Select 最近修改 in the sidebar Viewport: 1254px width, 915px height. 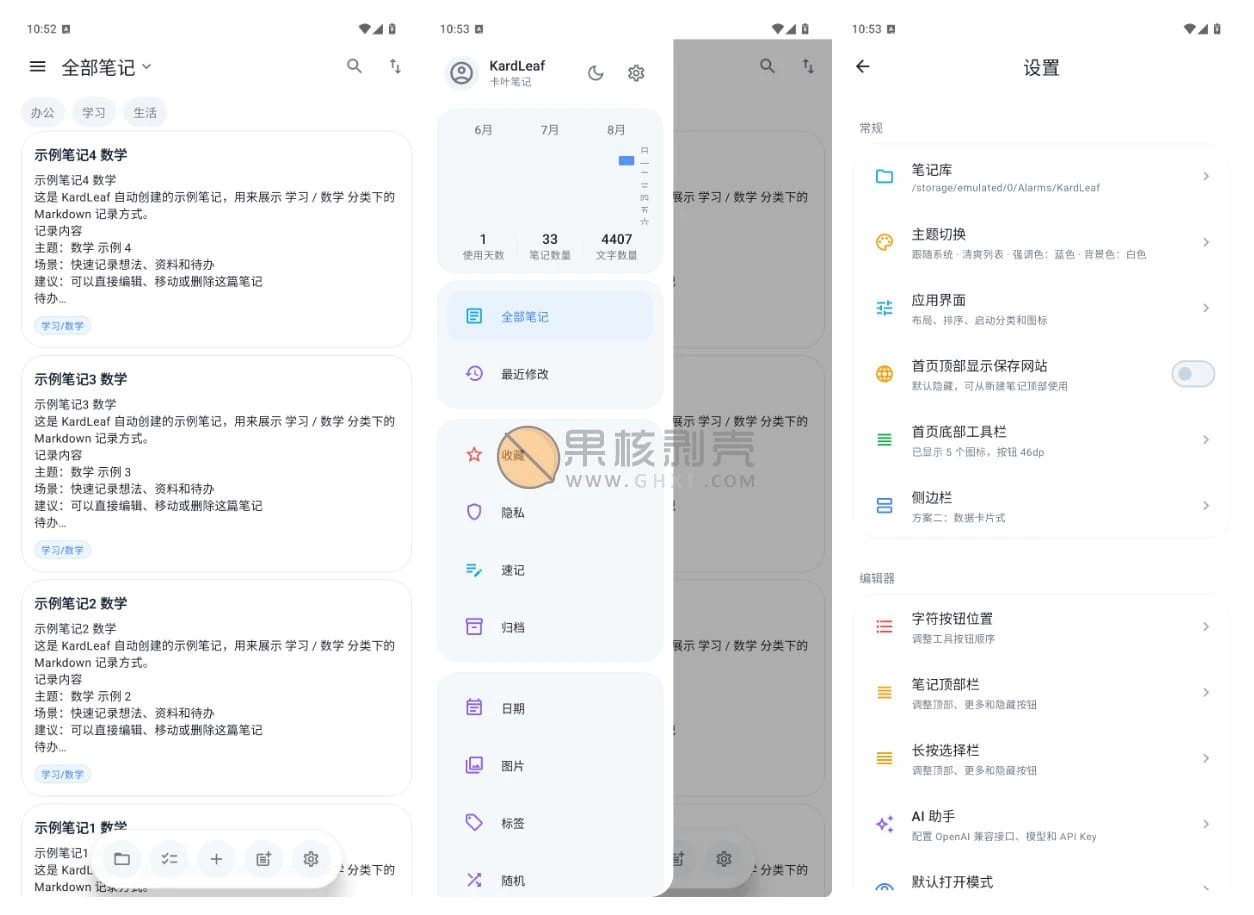550,374
